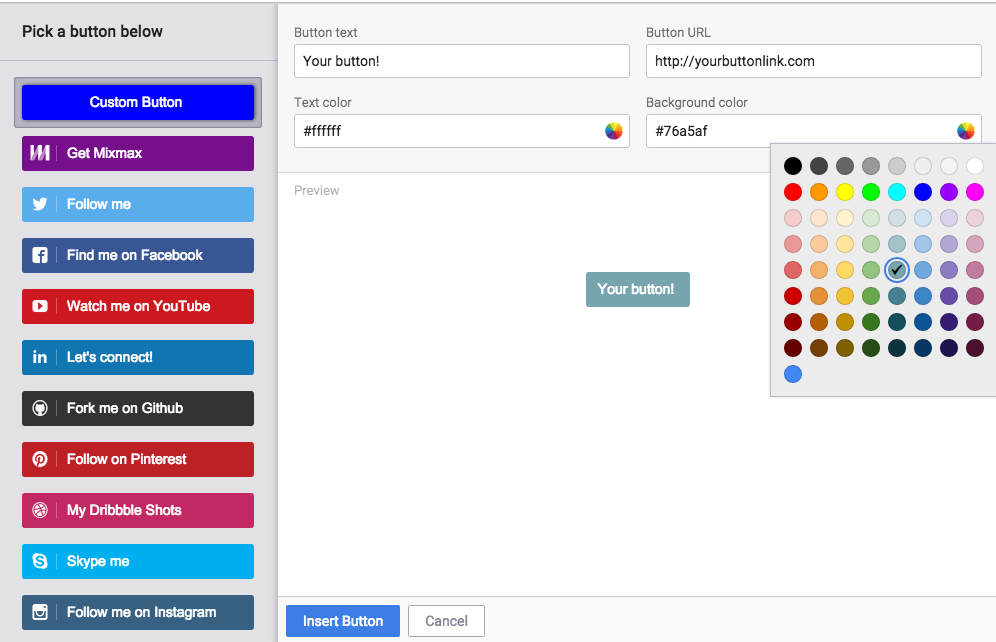Viewport: 996px width, 642px height.
Task: Select the Custom Button option
Action: pyautogui.click(x=138, y=102)
